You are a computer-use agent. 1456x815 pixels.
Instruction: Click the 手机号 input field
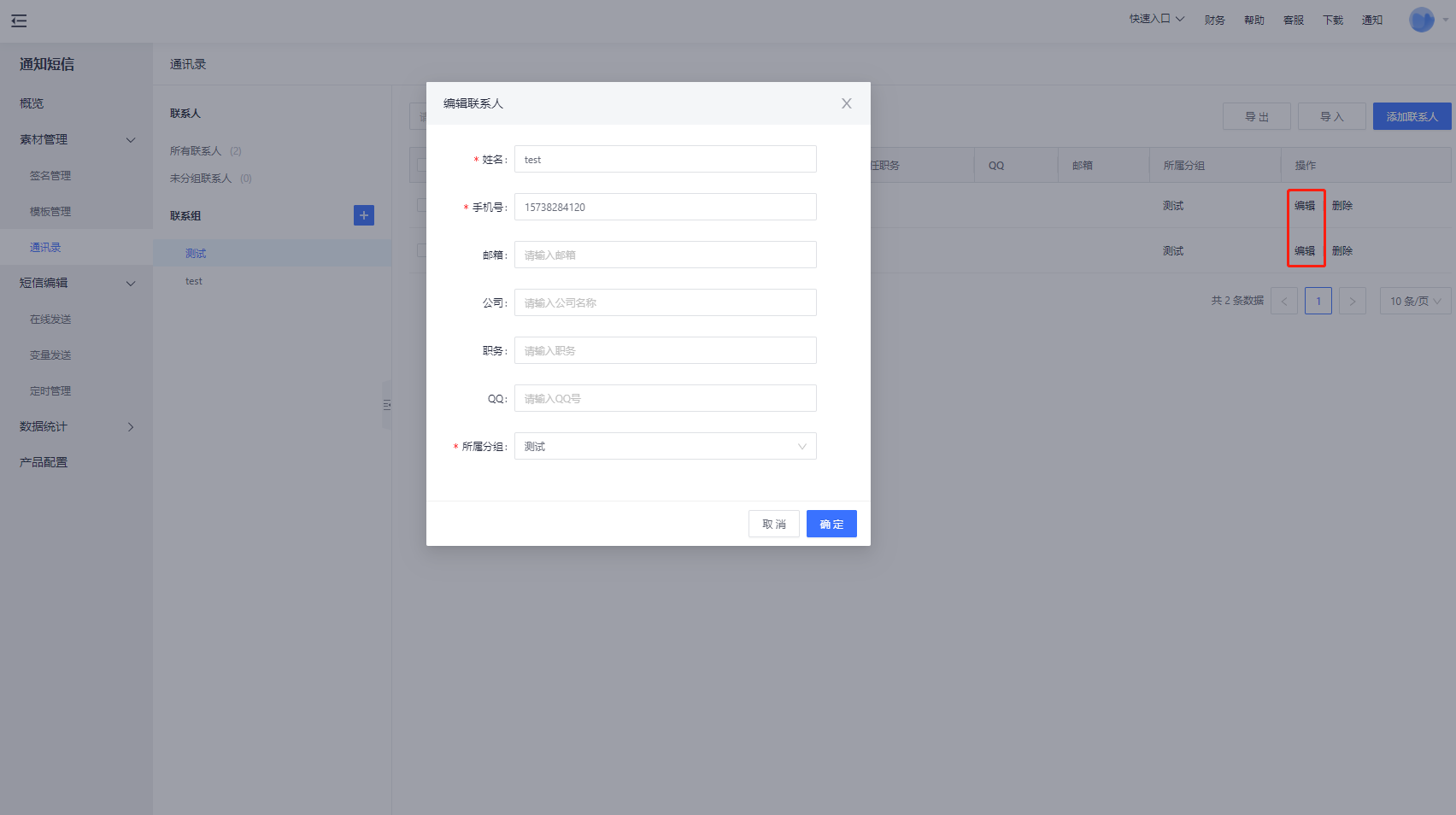click(665, 208)
